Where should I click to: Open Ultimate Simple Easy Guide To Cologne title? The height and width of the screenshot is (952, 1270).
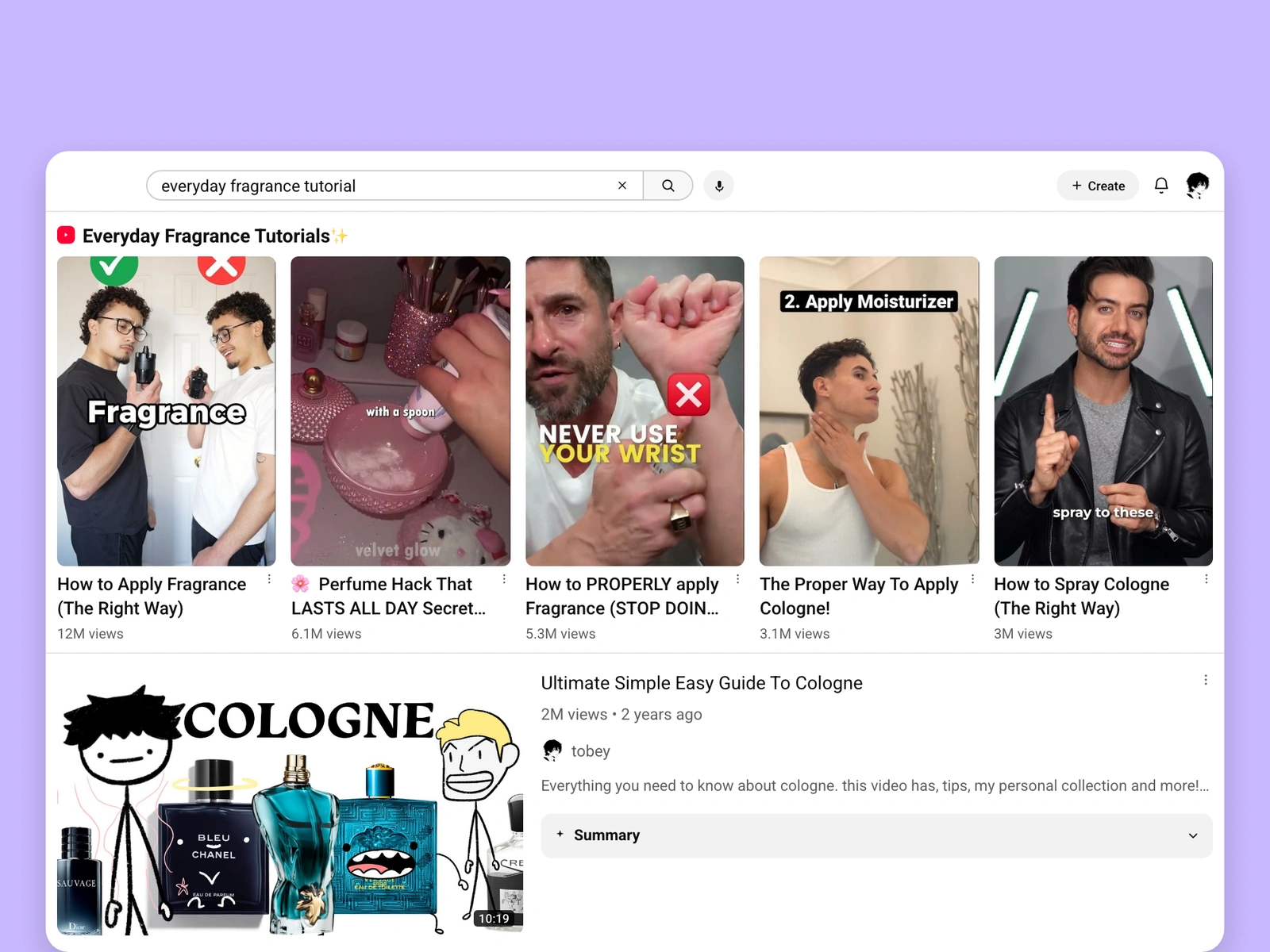tap(702, 683)
